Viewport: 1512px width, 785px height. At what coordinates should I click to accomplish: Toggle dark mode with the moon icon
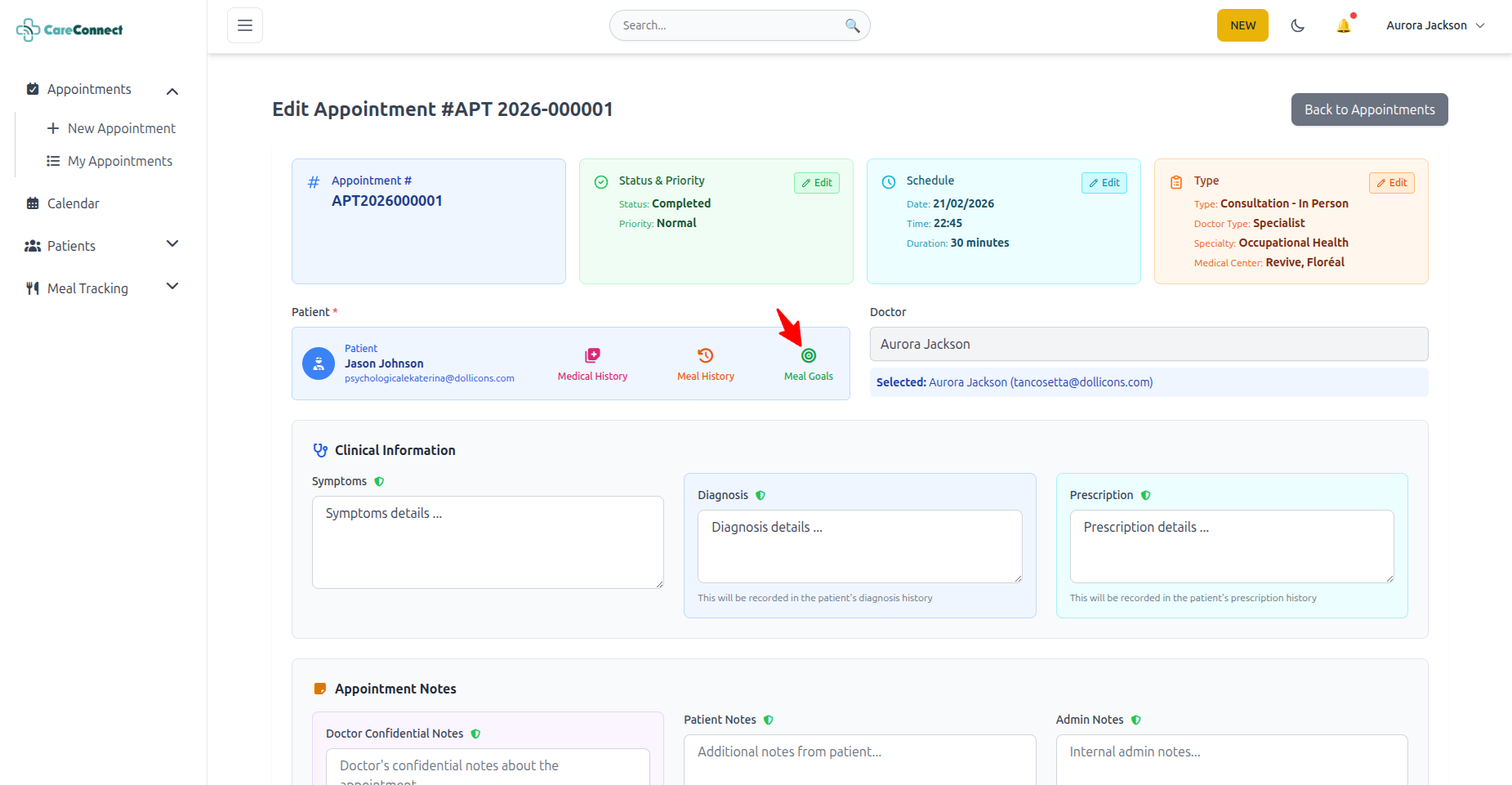pyautogui.click(x=1297, y=26)
